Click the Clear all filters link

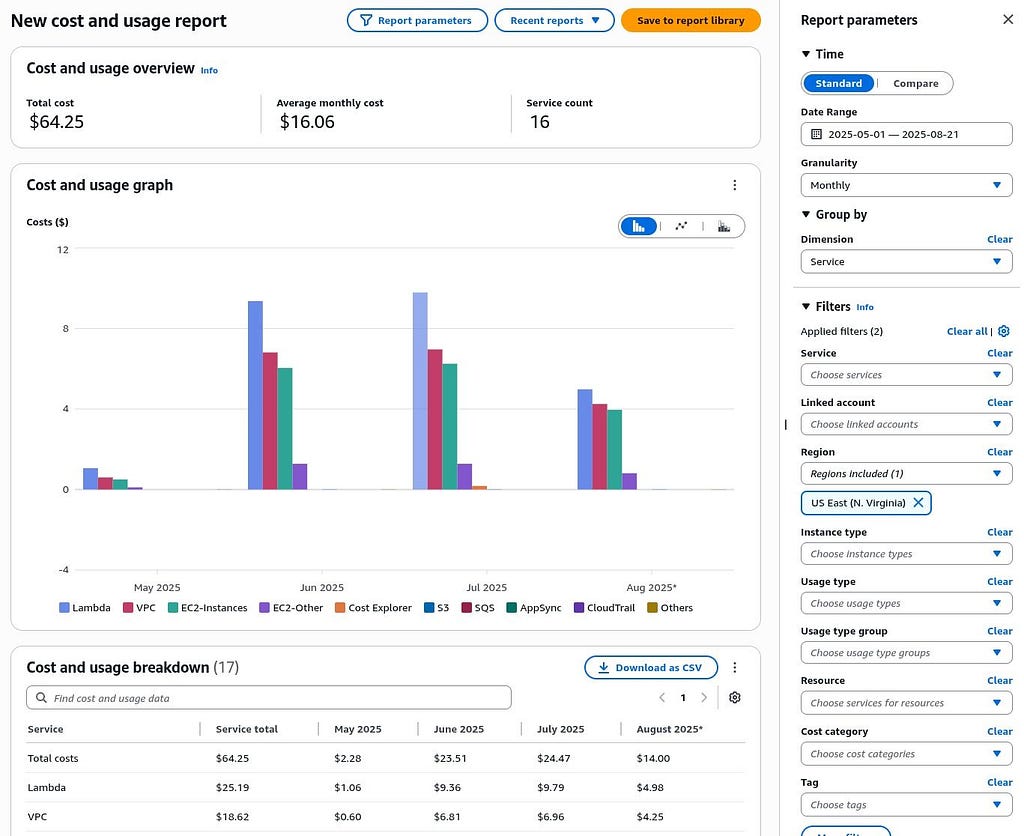967,331
